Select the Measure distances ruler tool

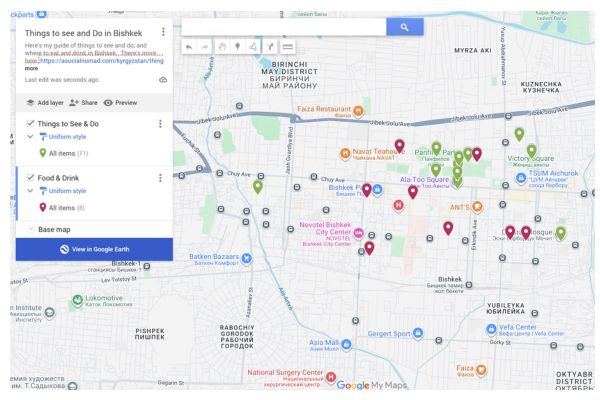[288, 47]
